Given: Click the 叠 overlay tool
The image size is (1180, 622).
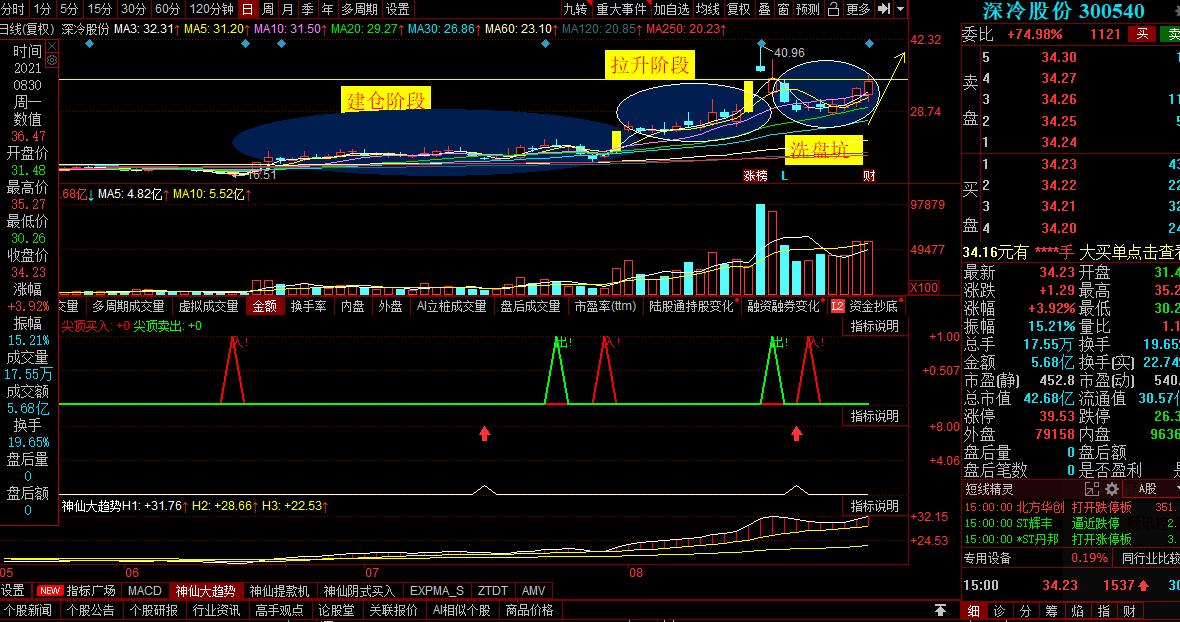Looking at the screenshot, I should pos(764,9).
